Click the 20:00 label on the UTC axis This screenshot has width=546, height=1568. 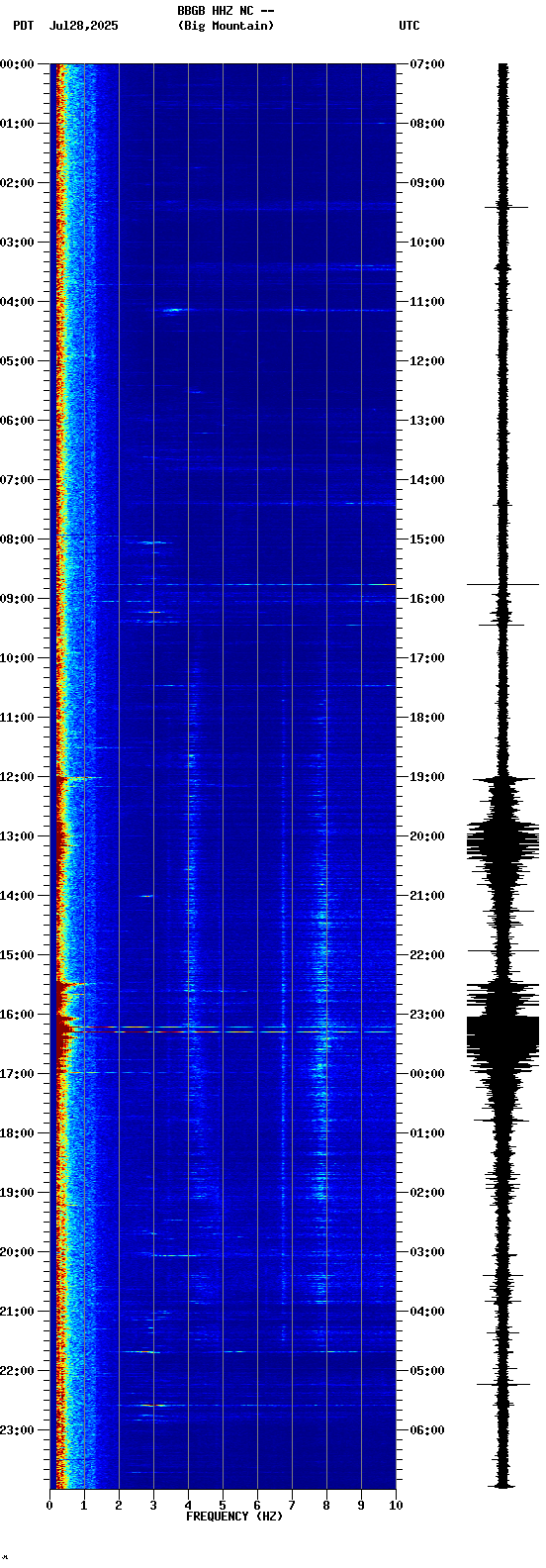click(x=427, y=836)
